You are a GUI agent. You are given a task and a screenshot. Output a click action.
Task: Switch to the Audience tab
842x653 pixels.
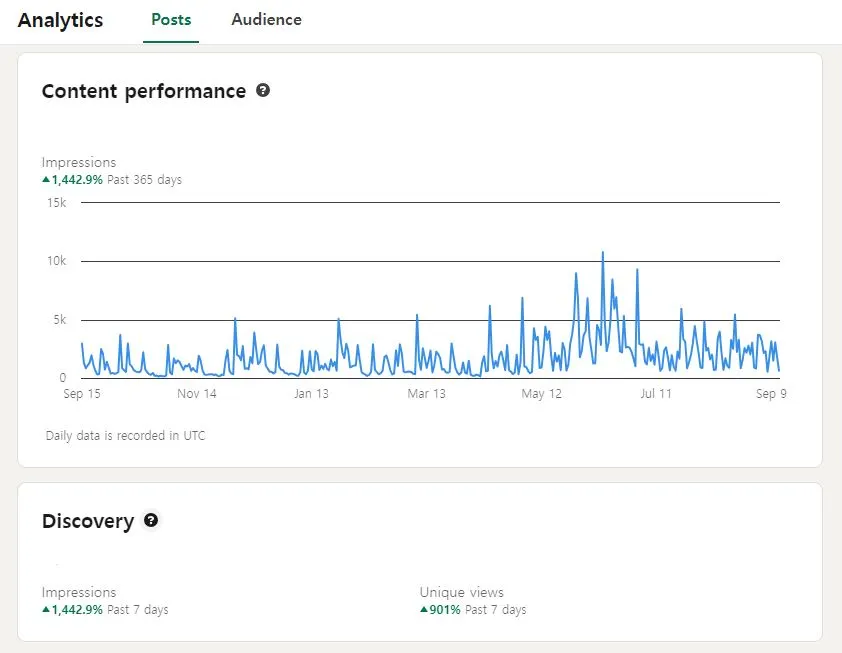(266, 20)
